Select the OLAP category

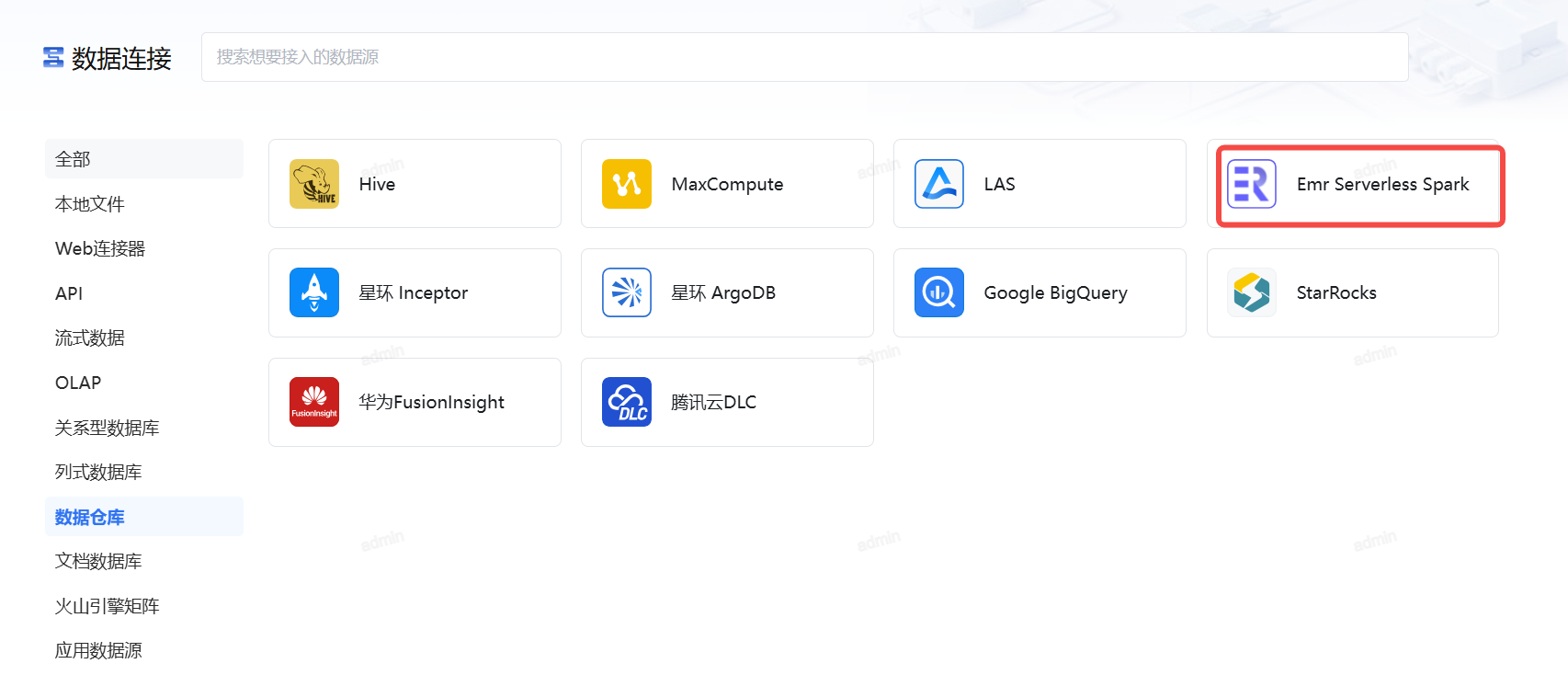(78, 383)
